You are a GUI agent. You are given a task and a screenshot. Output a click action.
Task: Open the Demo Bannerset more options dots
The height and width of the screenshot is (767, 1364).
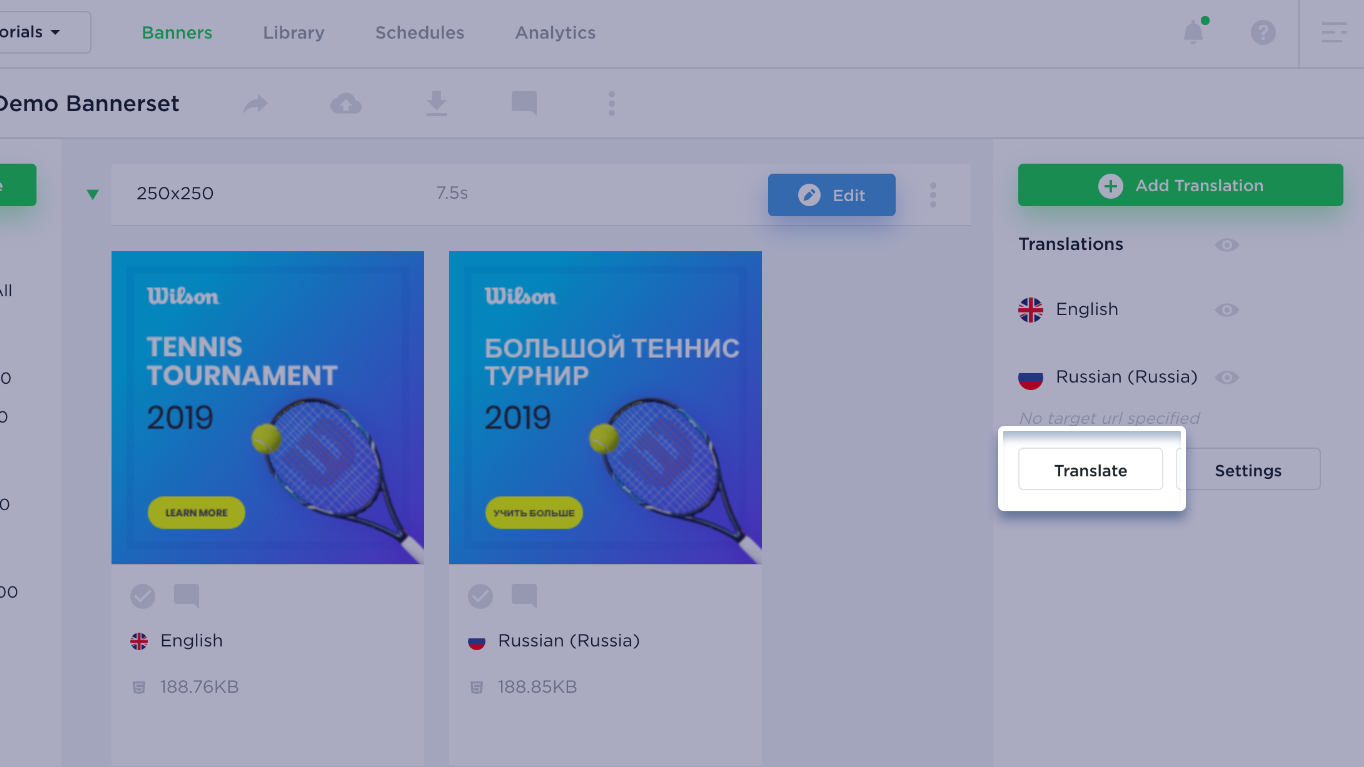pos(611,103)
